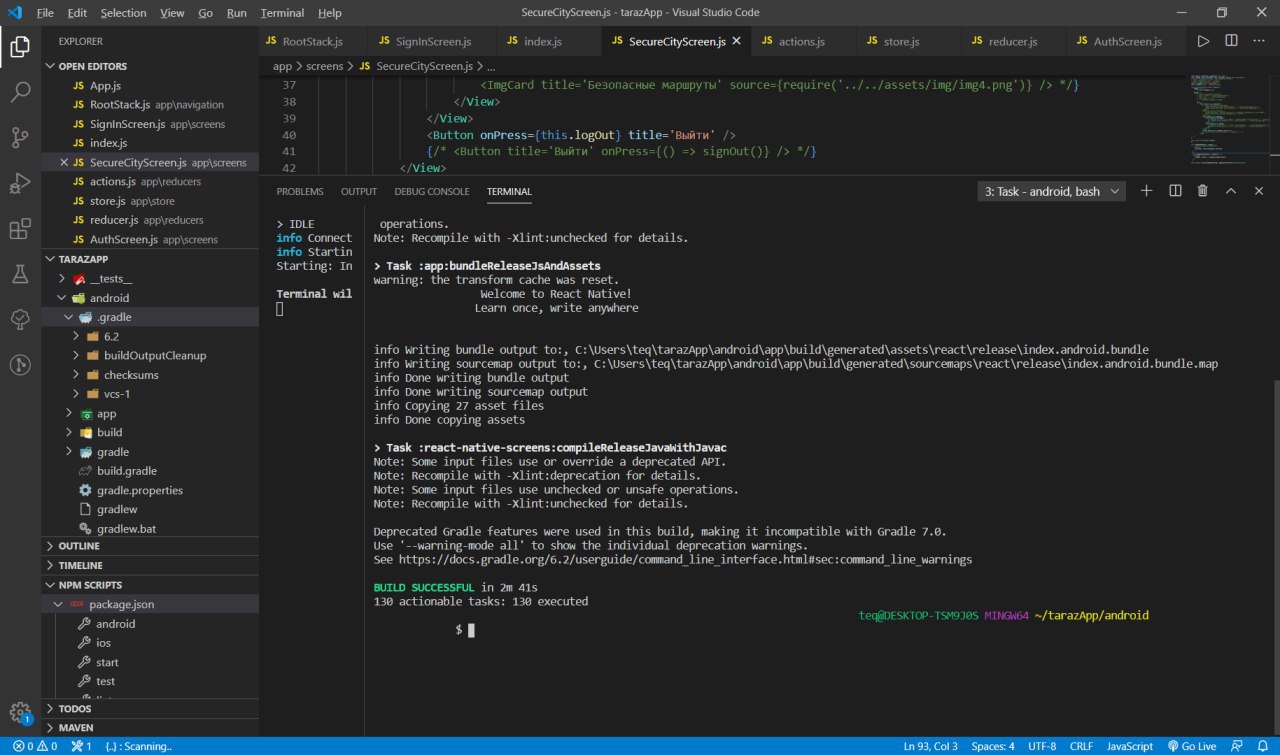Open the Test beaker view
Viewport: 1280px width, 755px height.
20,273
